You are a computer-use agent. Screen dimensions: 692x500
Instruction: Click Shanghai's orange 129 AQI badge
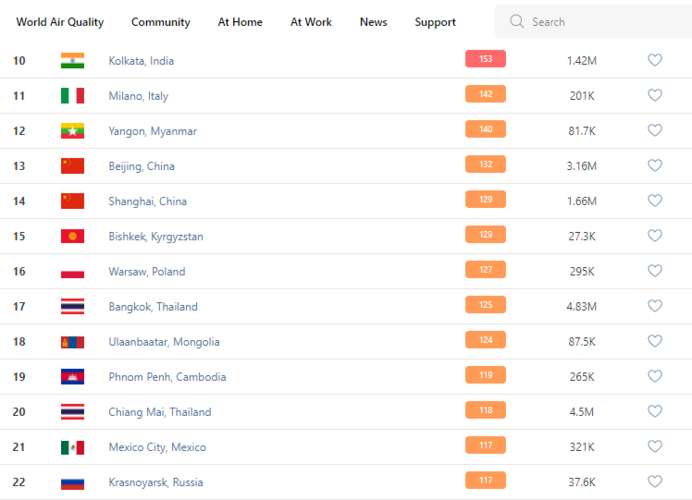point(485,200)
